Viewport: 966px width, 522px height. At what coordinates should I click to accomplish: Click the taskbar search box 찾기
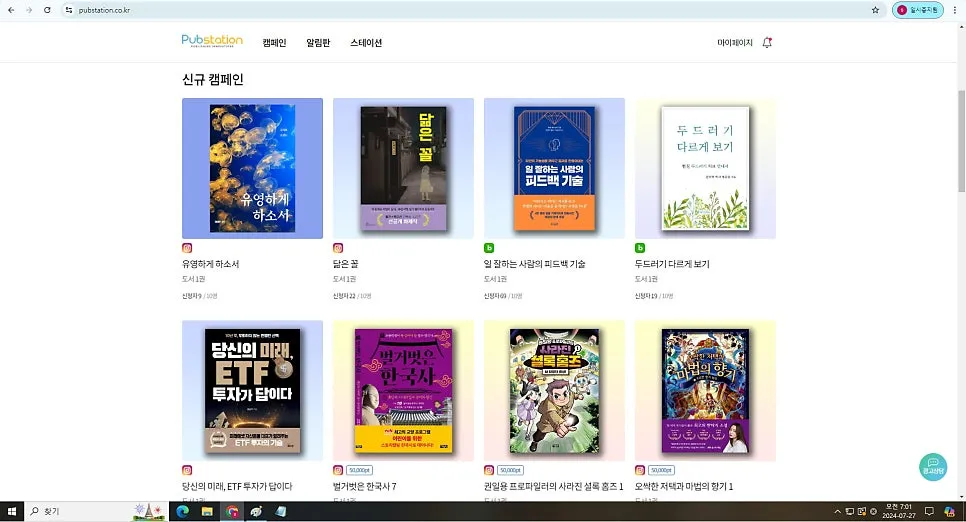coord(95,512)
